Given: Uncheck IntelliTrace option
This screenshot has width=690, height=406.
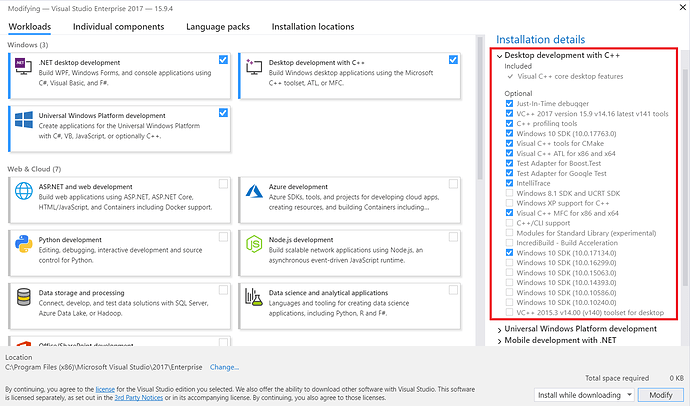Looking at the screenshot, I should tap(509, 183).
